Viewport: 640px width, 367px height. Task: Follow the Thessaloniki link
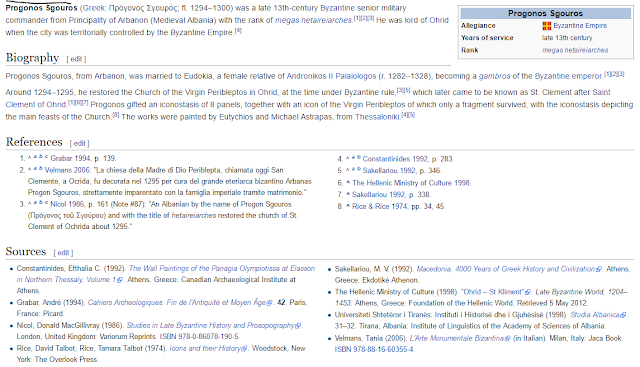click(377, 117)
